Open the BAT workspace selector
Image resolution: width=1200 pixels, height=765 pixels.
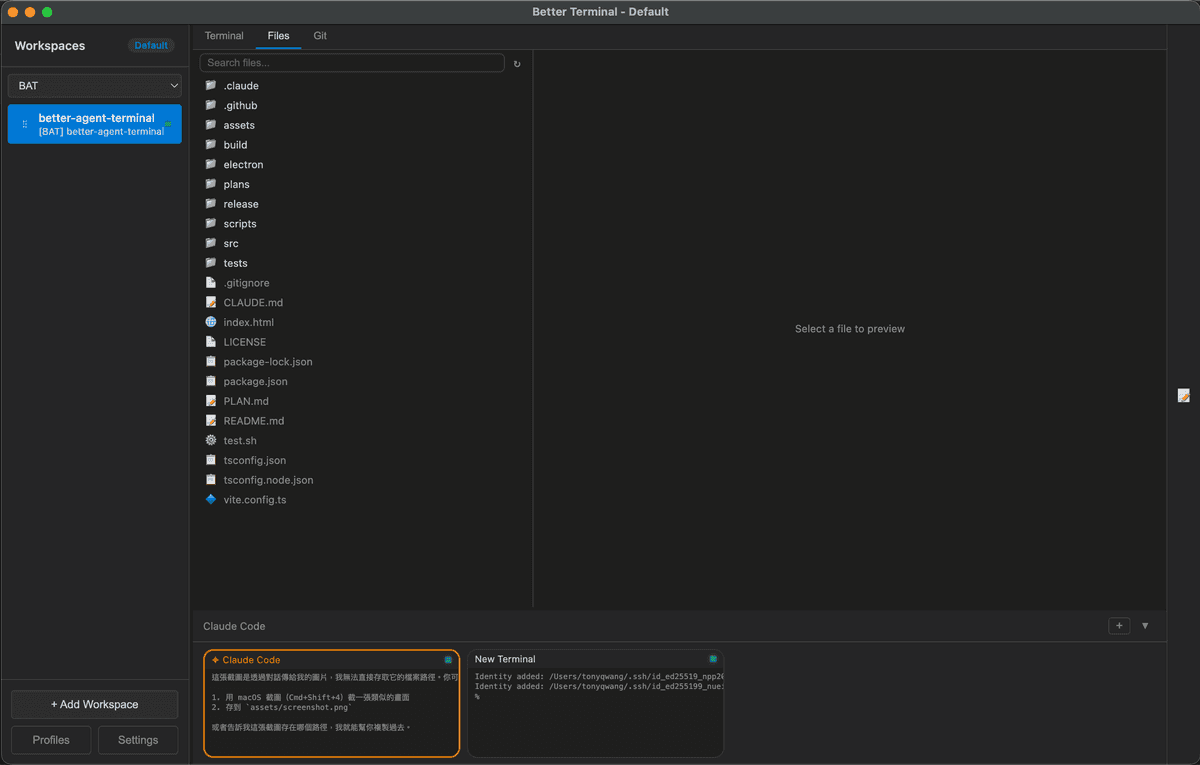point(94,85)
